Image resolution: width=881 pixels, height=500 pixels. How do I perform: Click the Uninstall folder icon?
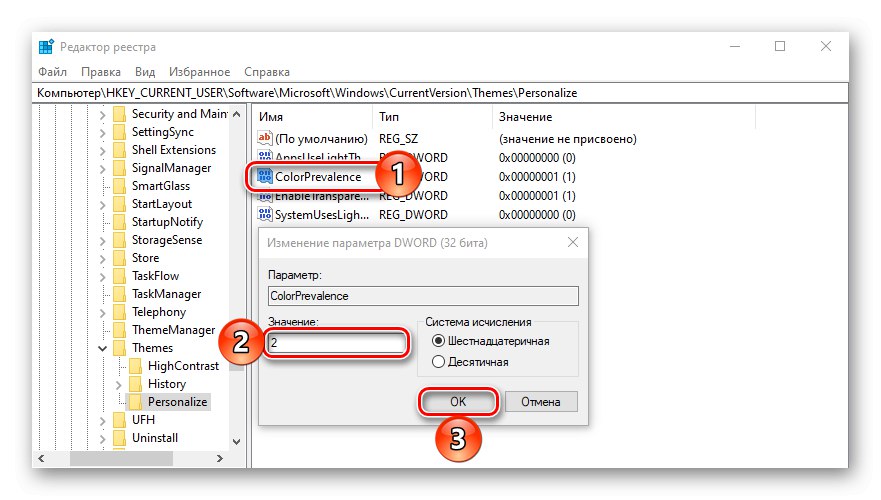119,438
